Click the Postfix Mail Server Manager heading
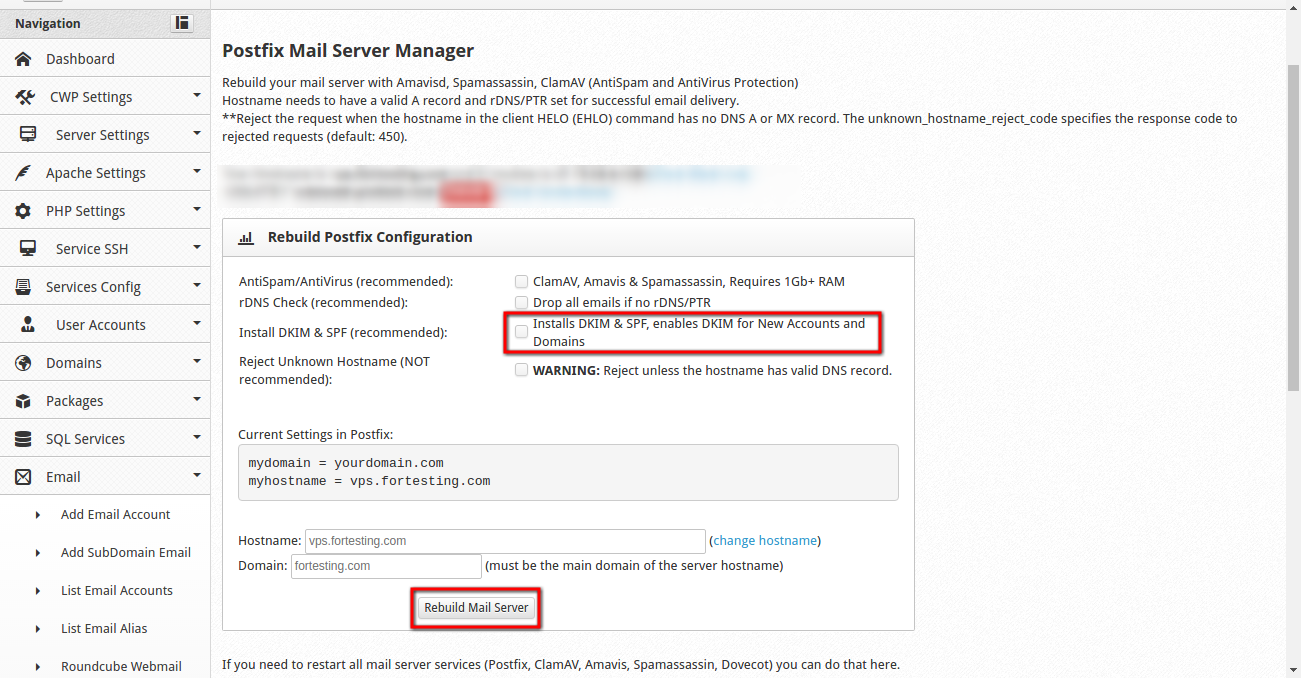Screen dimensions: 1301x678 point(348,50)
